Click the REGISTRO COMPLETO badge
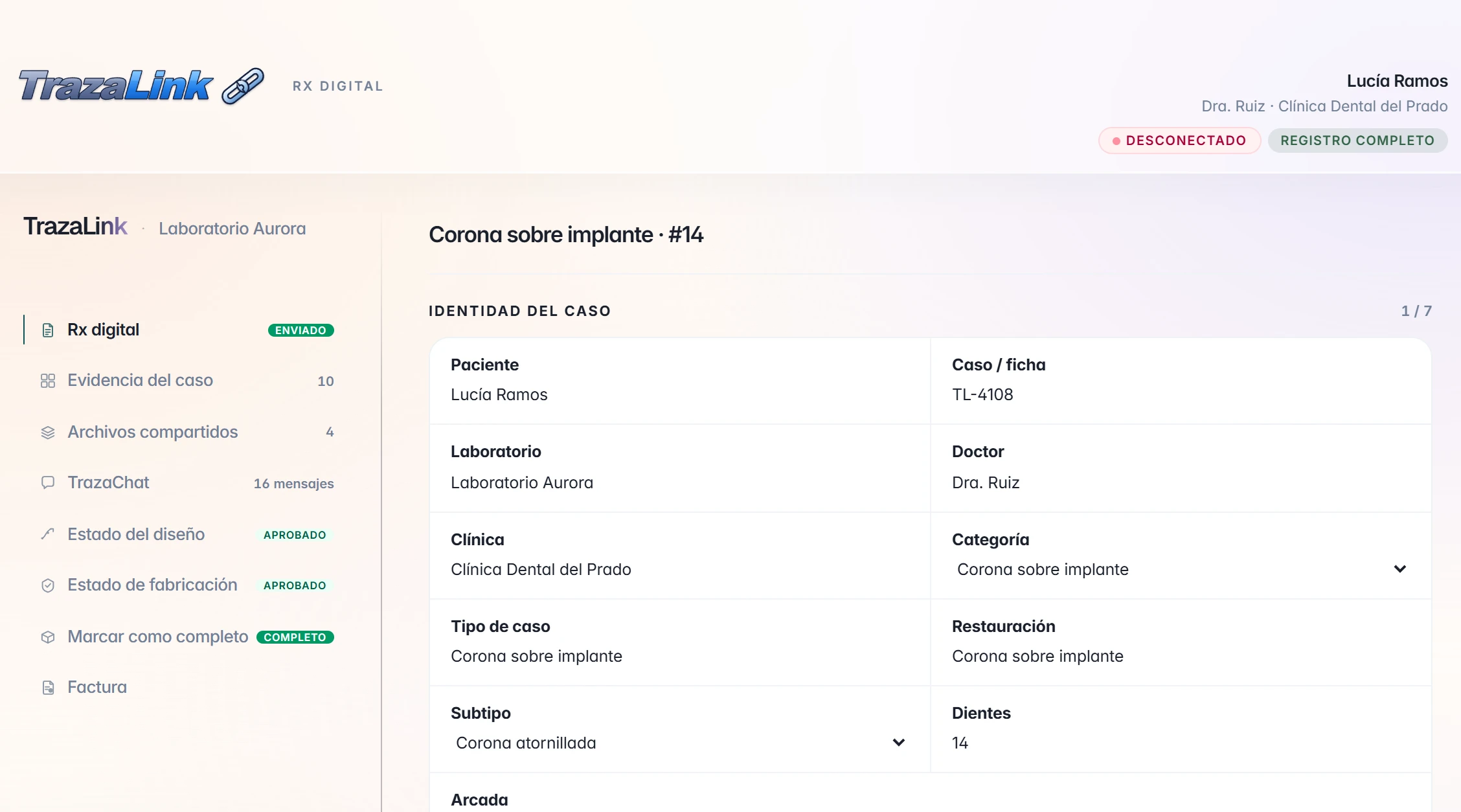The height and width of the screenshot is (812, 1461). pyautogui.click(x=1357, y=141)
